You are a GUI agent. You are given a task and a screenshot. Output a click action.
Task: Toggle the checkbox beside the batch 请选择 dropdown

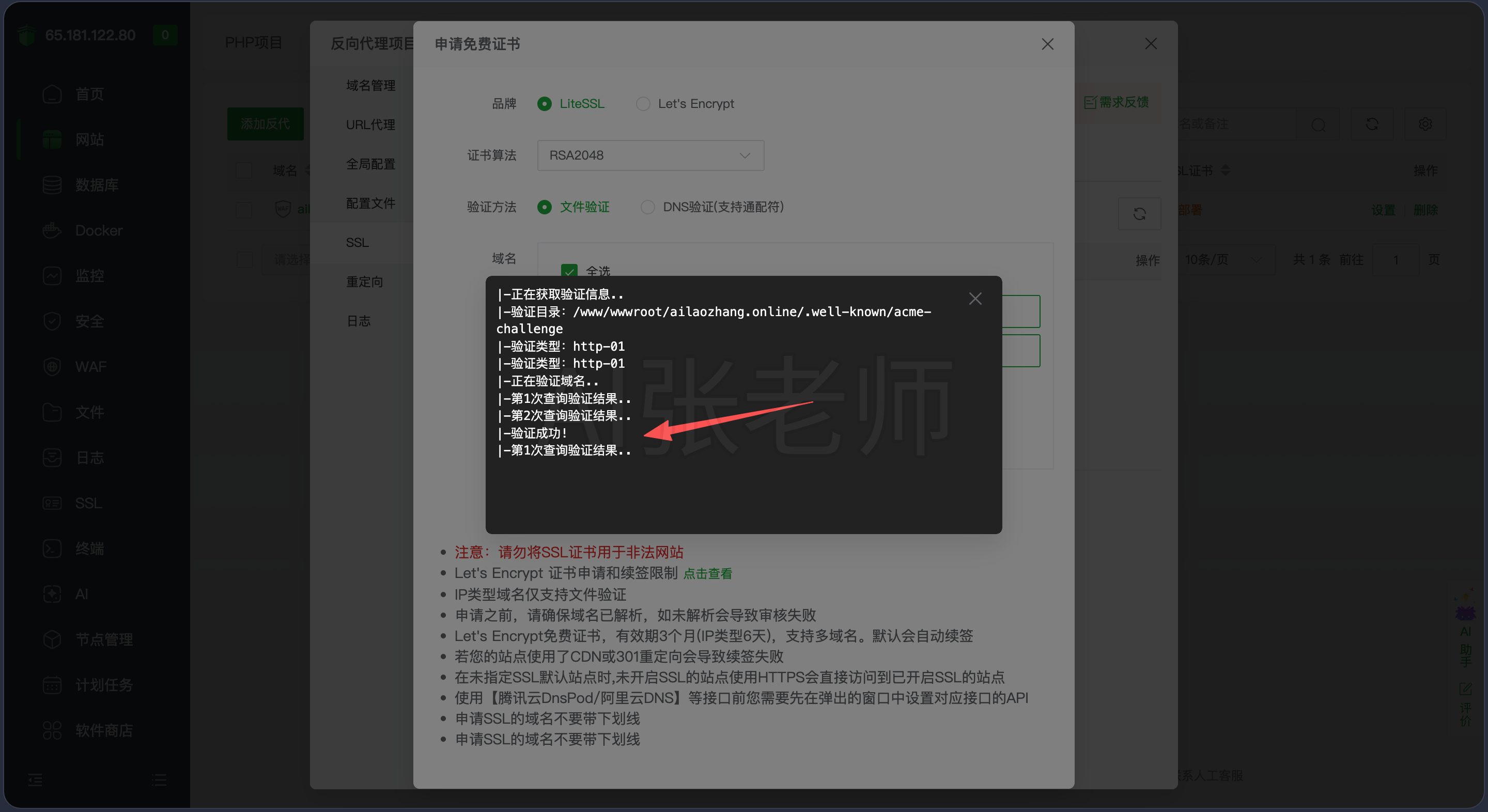245,260
